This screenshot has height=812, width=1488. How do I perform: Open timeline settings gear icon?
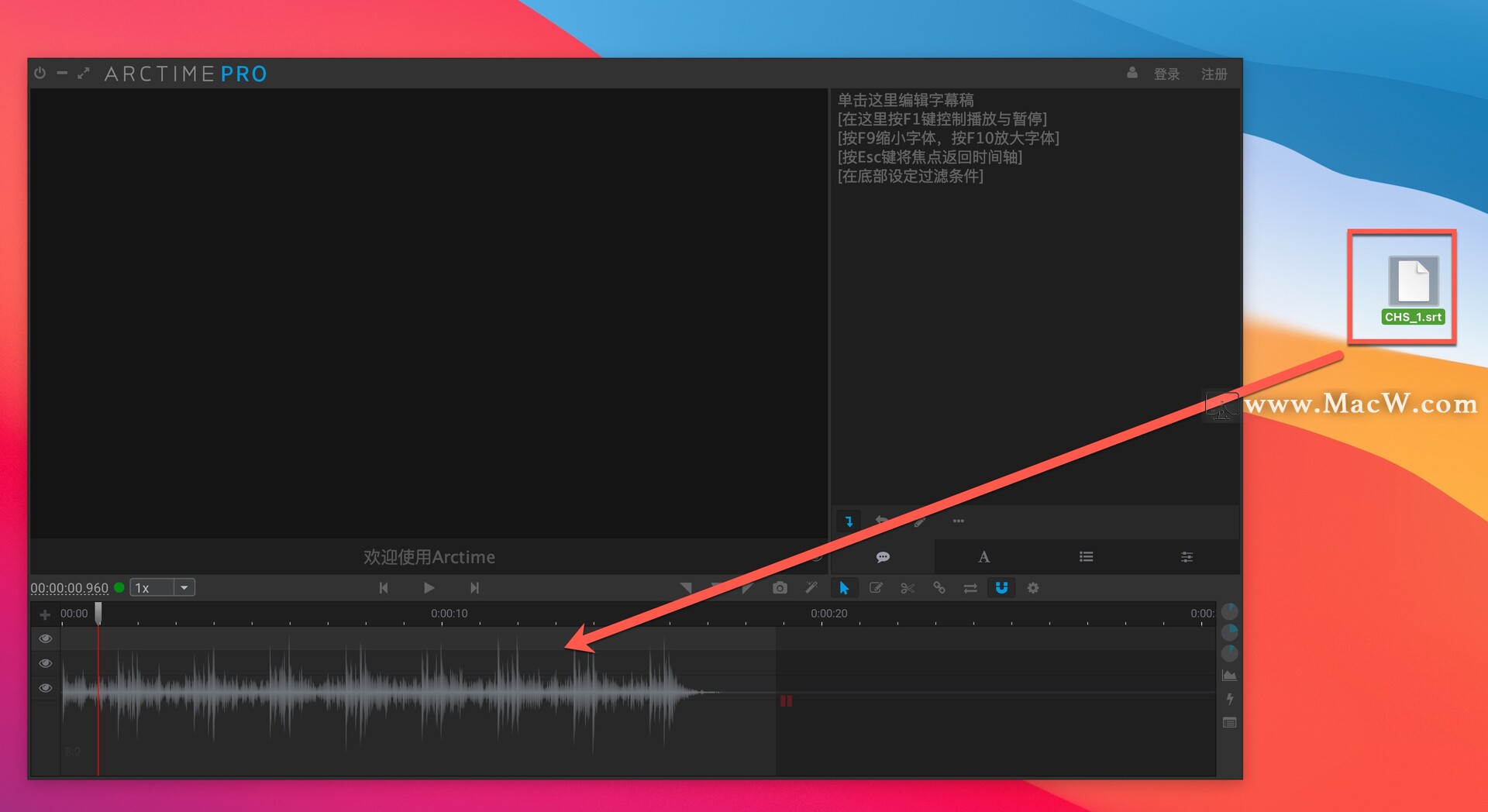coord(1033,588)
